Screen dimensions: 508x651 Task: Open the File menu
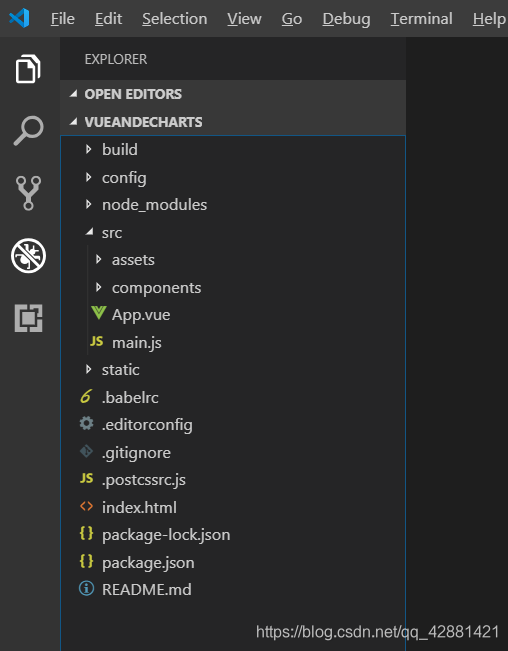point(63,19)
